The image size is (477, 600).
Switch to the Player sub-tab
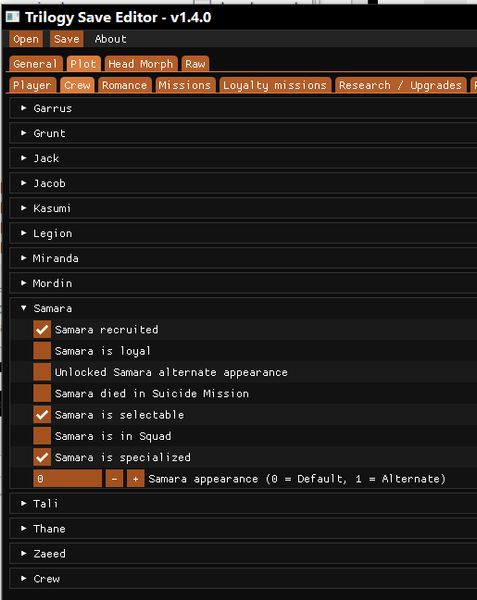(32, 85)
